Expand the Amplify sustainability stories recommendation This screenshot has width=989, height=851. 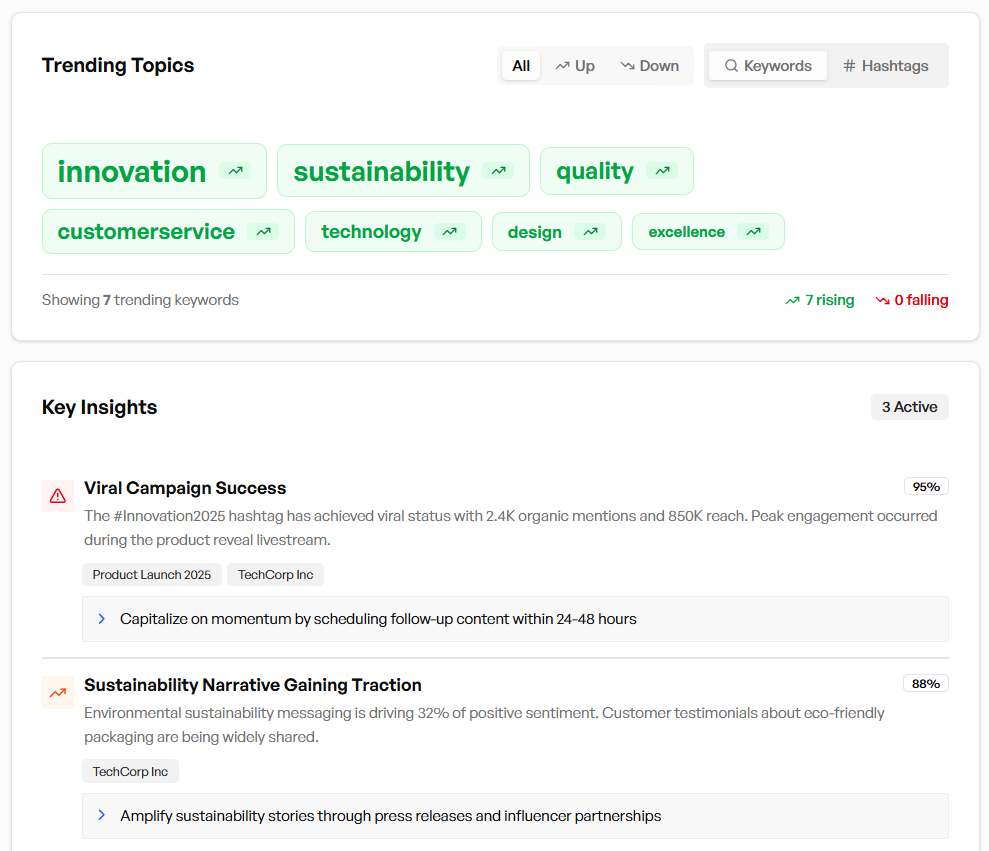515,816
